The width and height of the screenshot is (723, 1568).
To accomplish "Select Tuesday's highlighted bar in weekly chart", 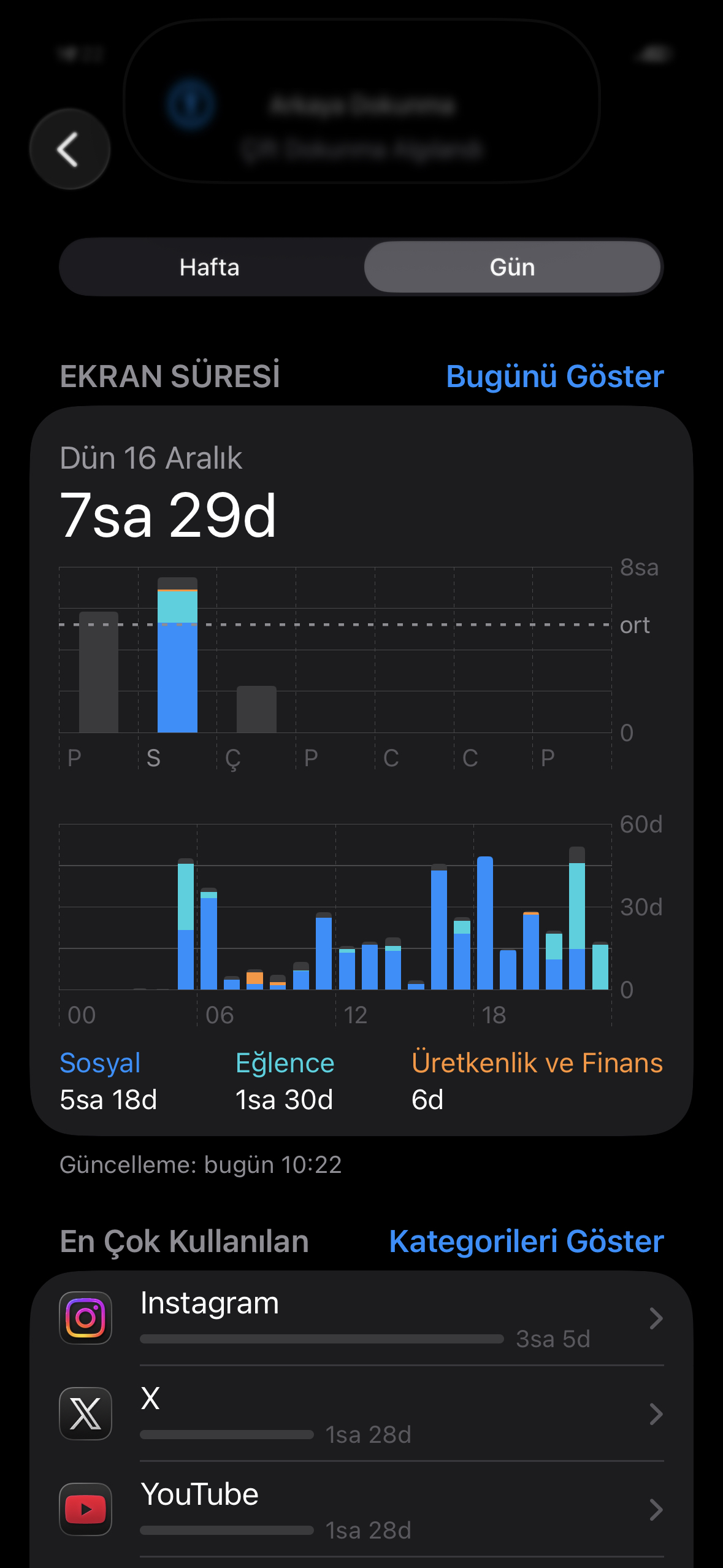I will pos(177,656).
